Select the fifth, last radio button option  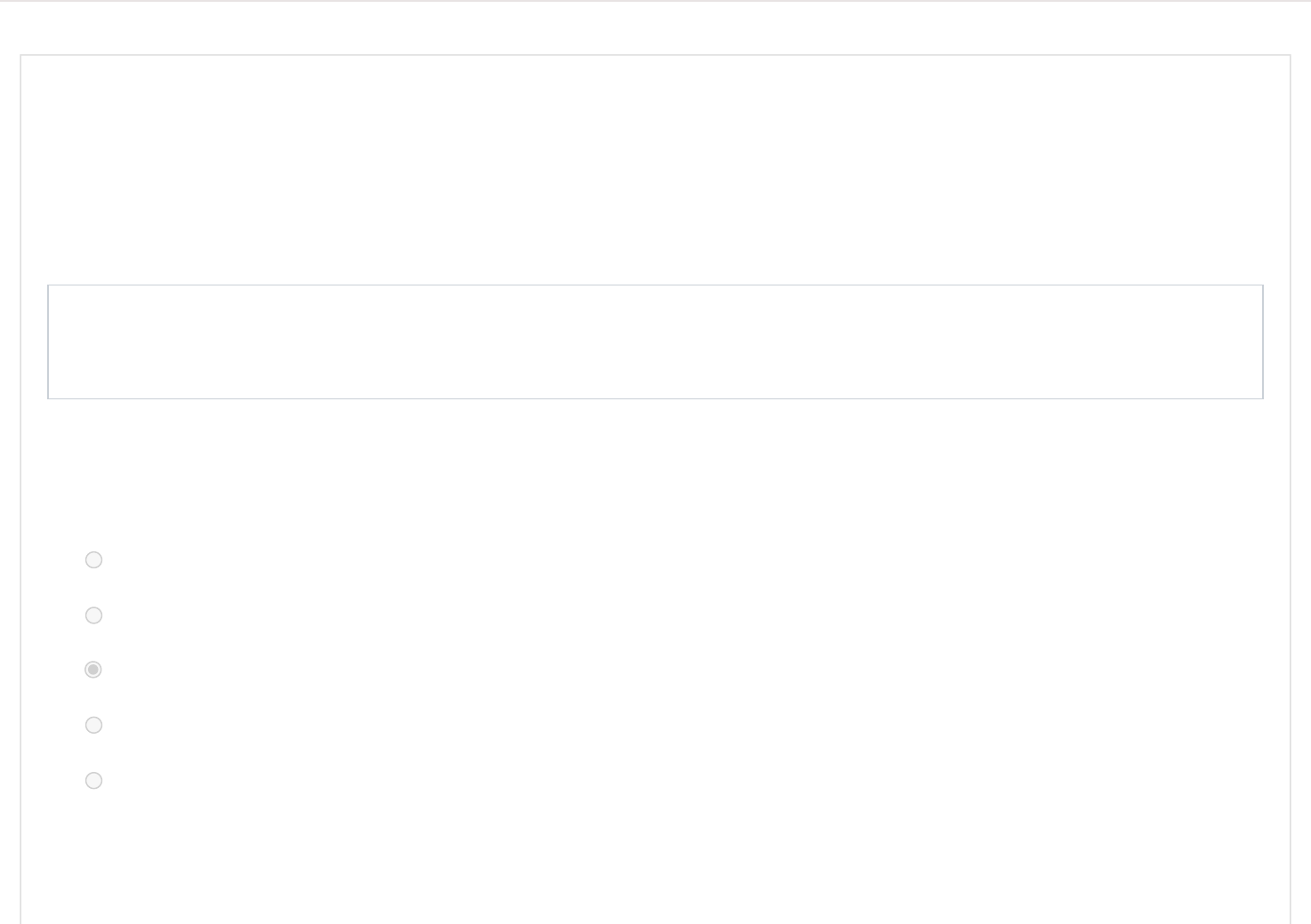pos(93,781)
